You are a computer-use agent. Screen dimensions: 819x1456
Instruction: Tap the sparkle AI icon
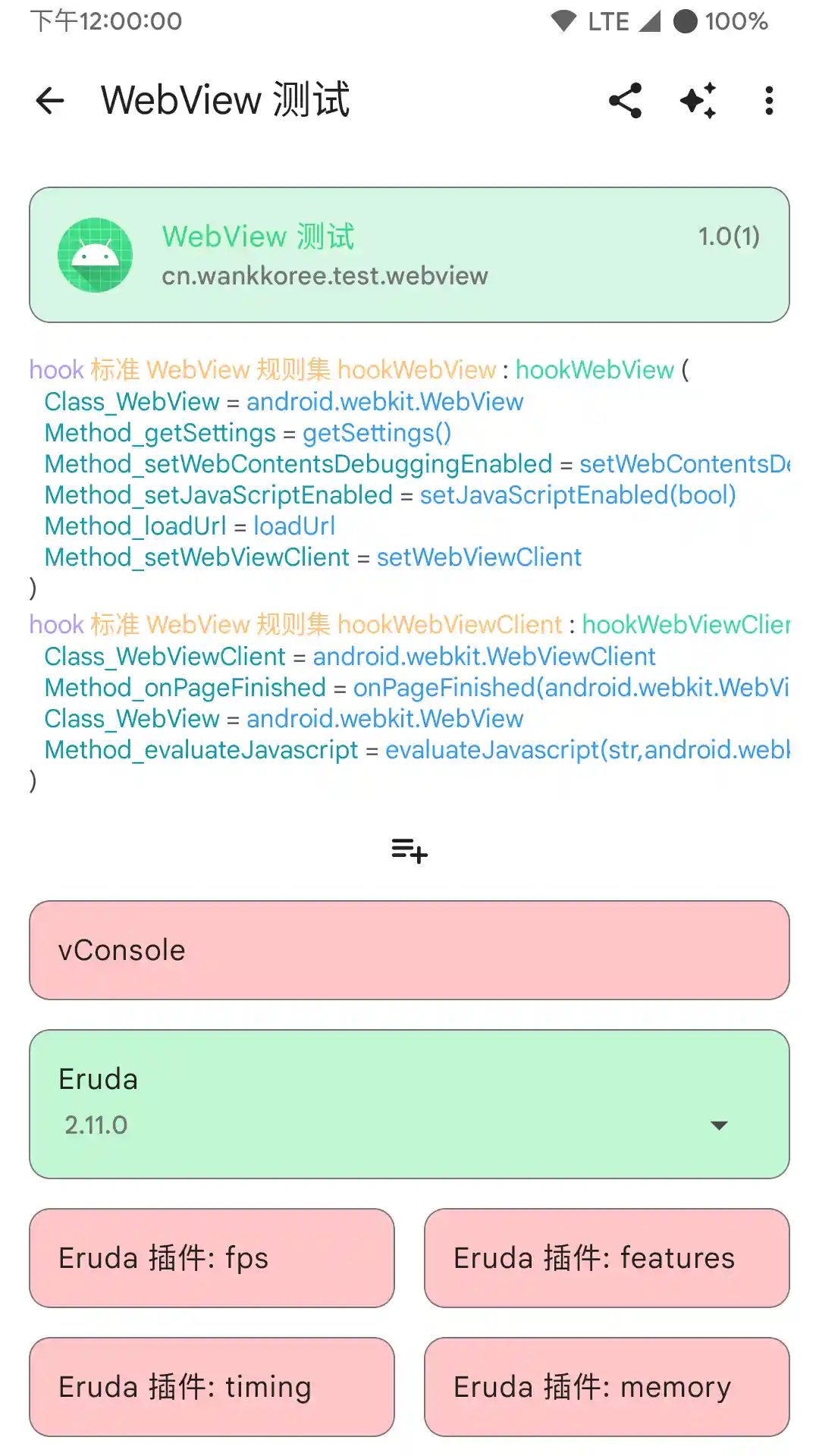[698, 100]
